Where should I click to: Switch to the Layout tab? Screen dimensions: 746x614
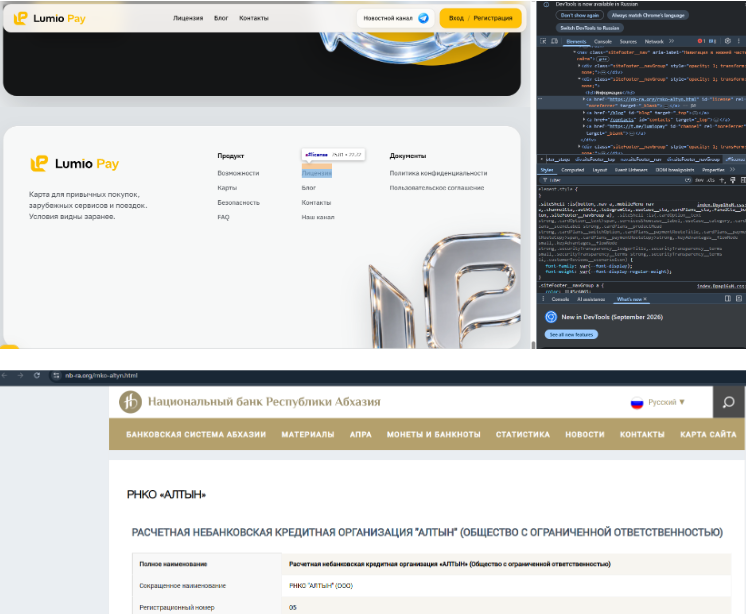click(599, 170)
